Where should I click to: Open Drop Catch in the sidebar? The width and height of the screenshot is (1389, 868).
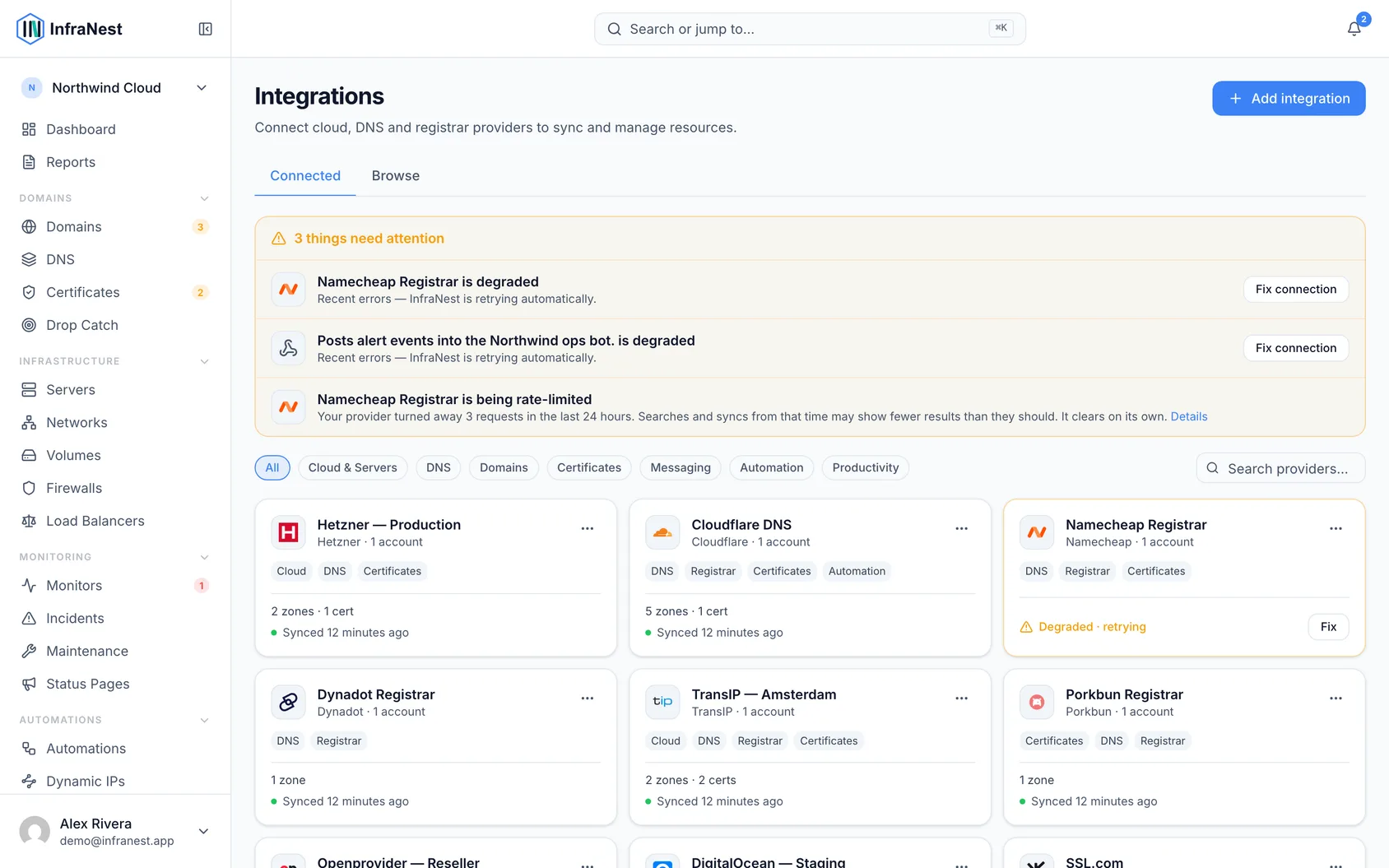click(115, 326)
